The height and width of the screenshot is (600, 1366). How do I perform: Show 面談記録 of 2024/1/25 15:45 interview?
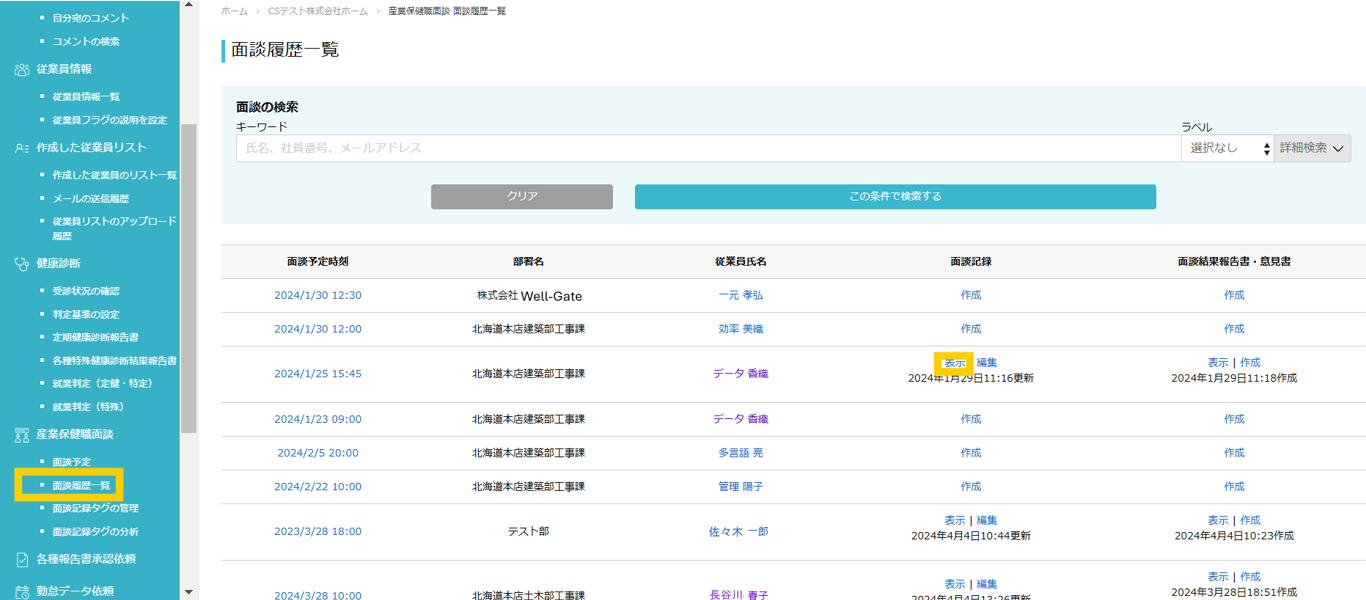(x=954, y=363)
